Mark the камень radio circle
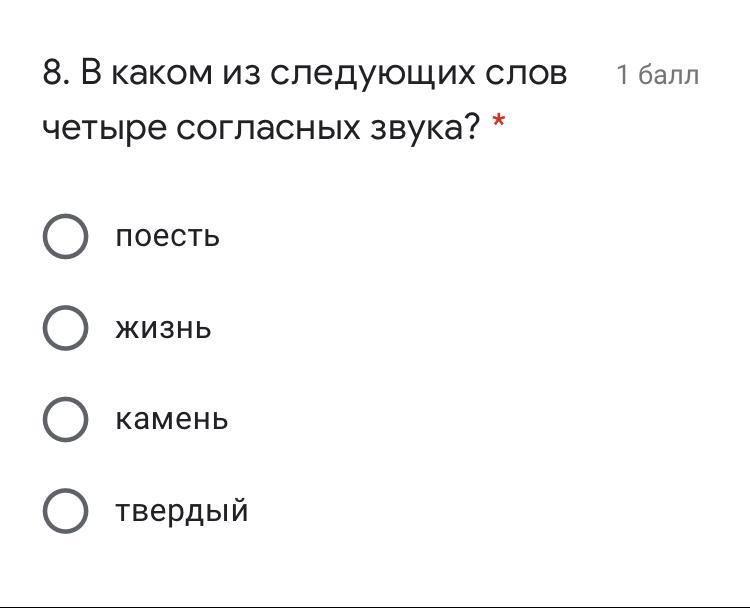Image resolution: width=750 pixels, height=608 pixels. [66, 419]
